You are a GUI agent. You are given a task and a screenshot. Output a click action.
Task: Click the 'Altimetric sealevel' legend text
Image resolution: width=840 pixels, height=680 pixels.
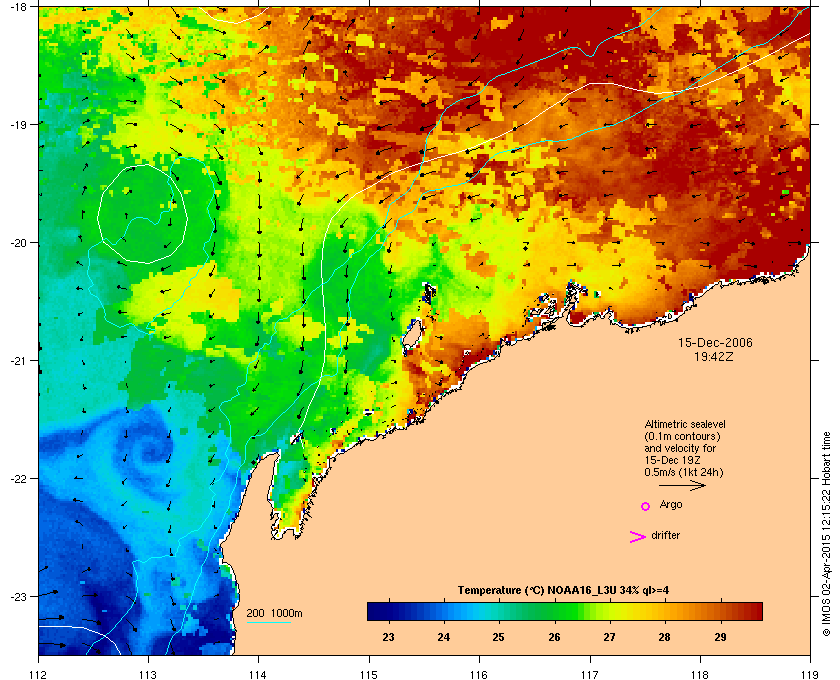[x=685, y=424]
